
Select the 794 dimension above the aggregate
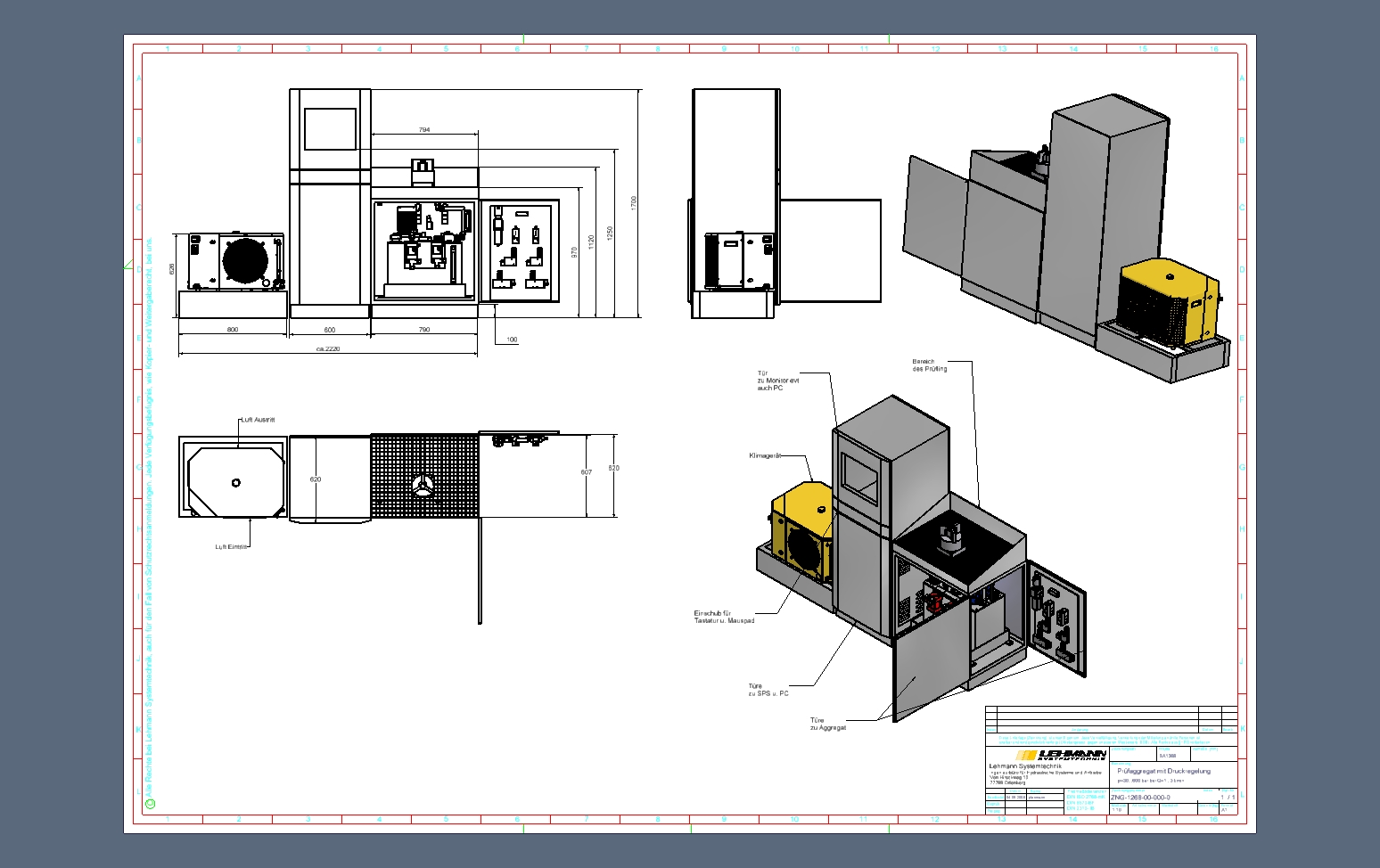(x=424, y=130)
